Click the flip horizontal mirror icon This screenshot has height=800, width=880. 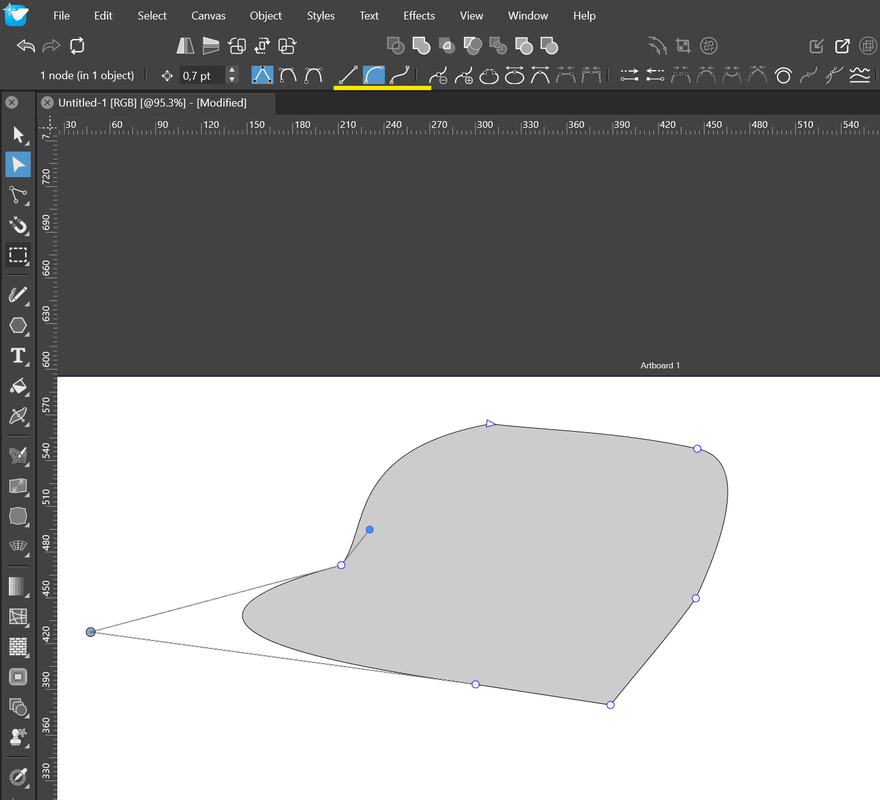click(185, 46)
